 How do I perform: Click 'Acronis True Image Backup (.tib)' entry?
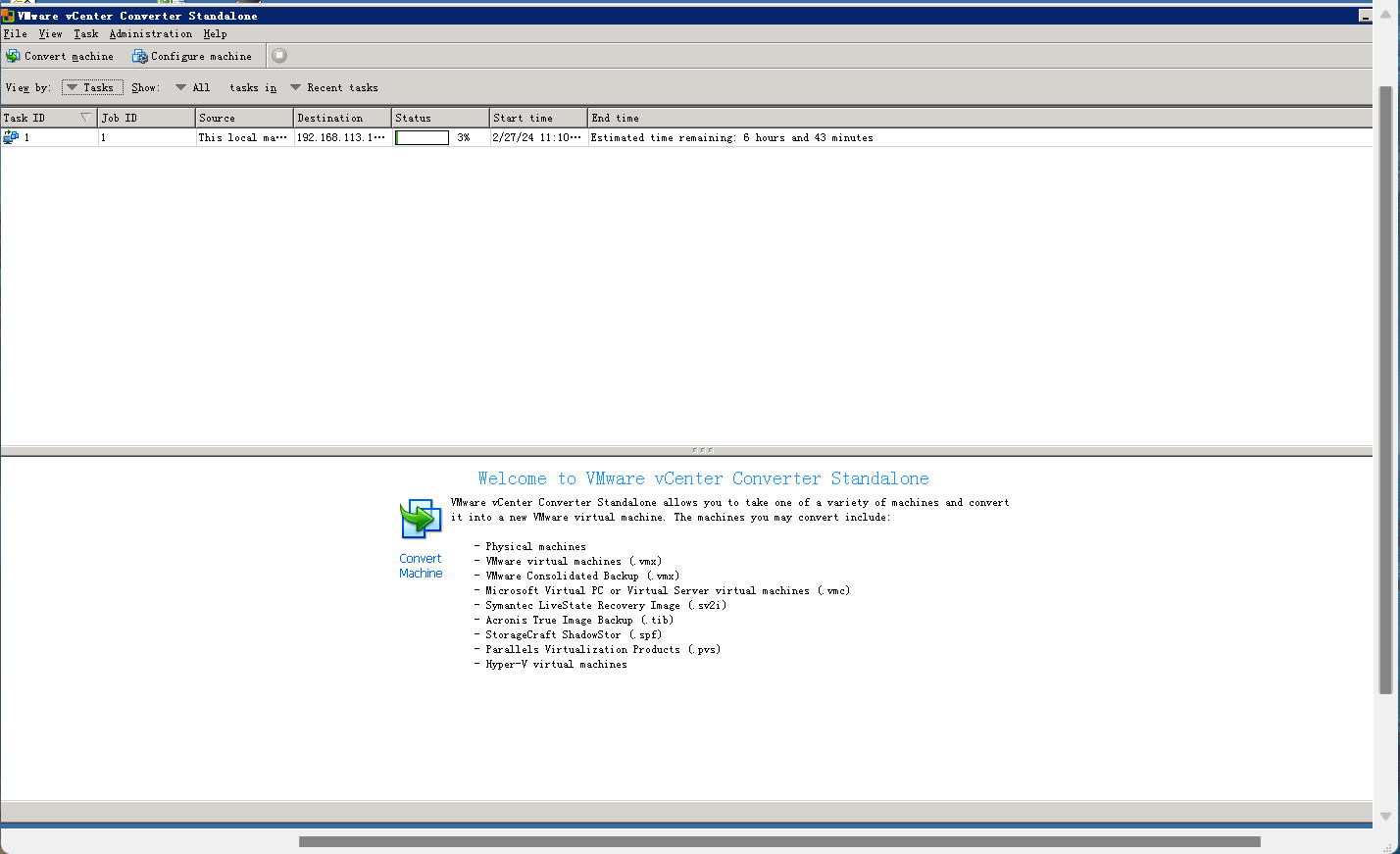pyautogui.click(x=579, y=620)
